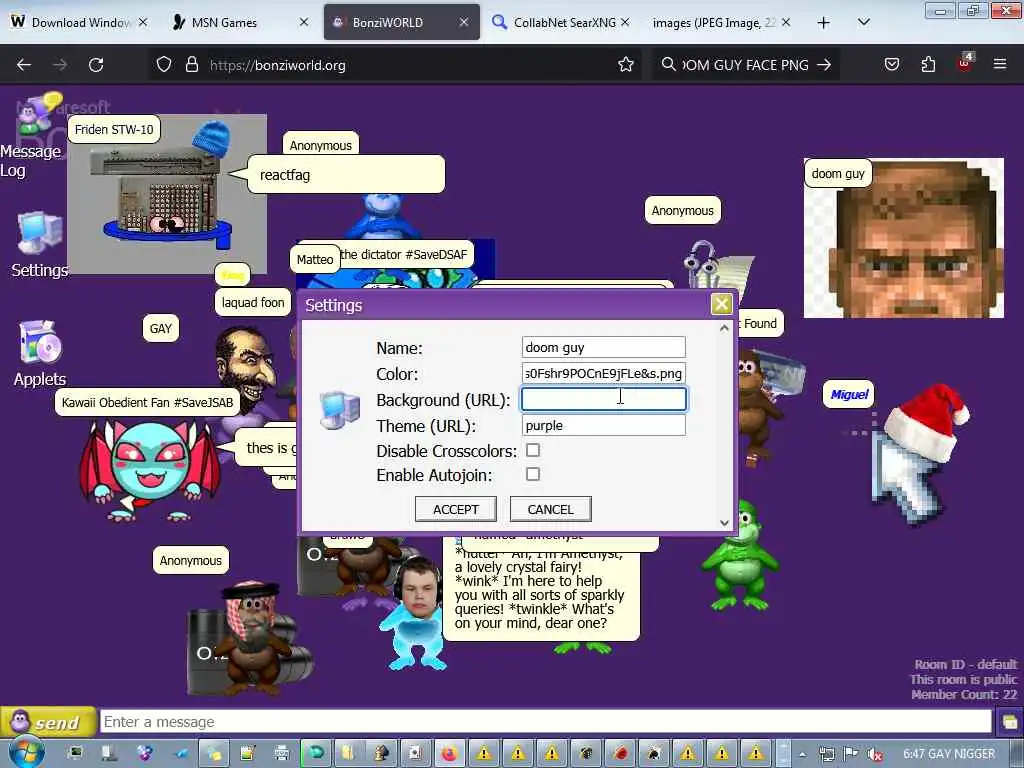Click the Matteo name tag
Screen dimensions: 1024x768
pos(315,259)
